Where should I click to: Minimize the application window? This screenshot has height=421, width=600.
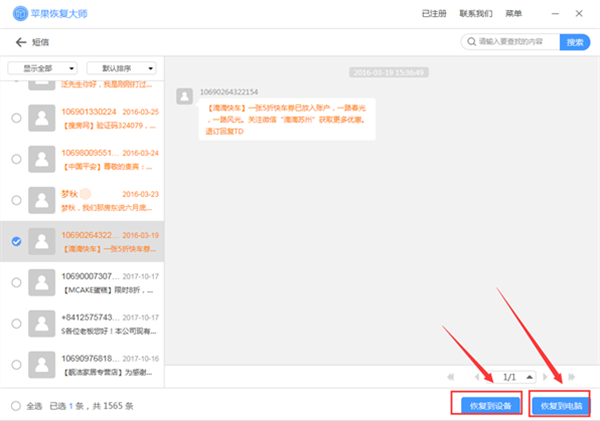coord(555,14)
